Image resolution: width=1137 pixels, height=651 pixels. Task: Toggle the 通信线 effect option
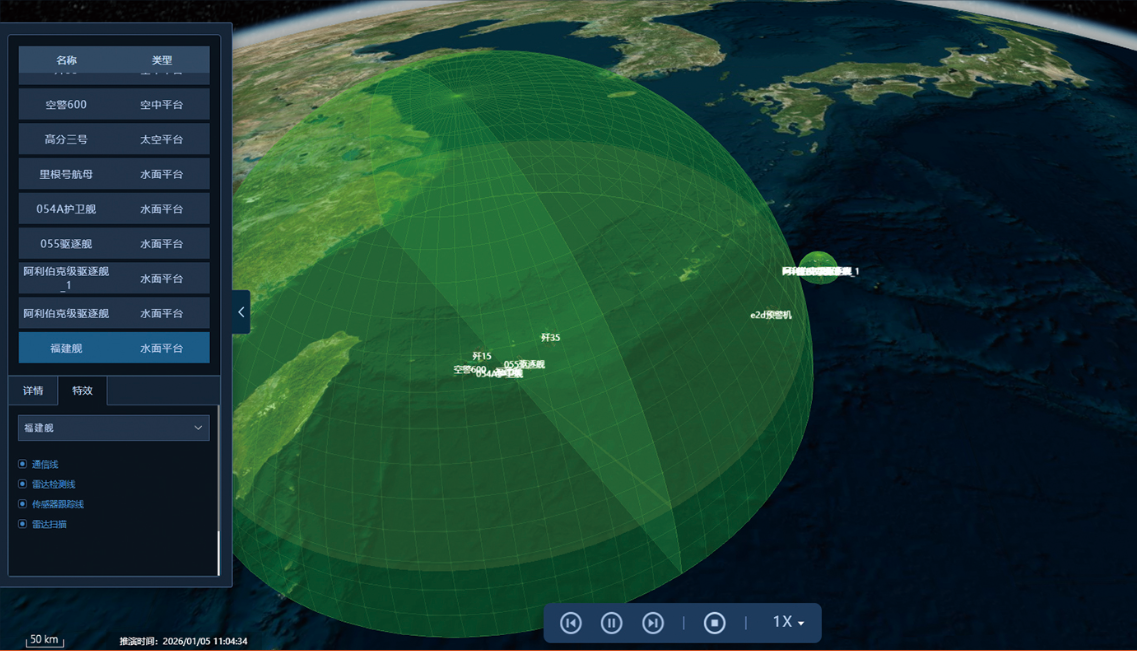tap(38, 464)
